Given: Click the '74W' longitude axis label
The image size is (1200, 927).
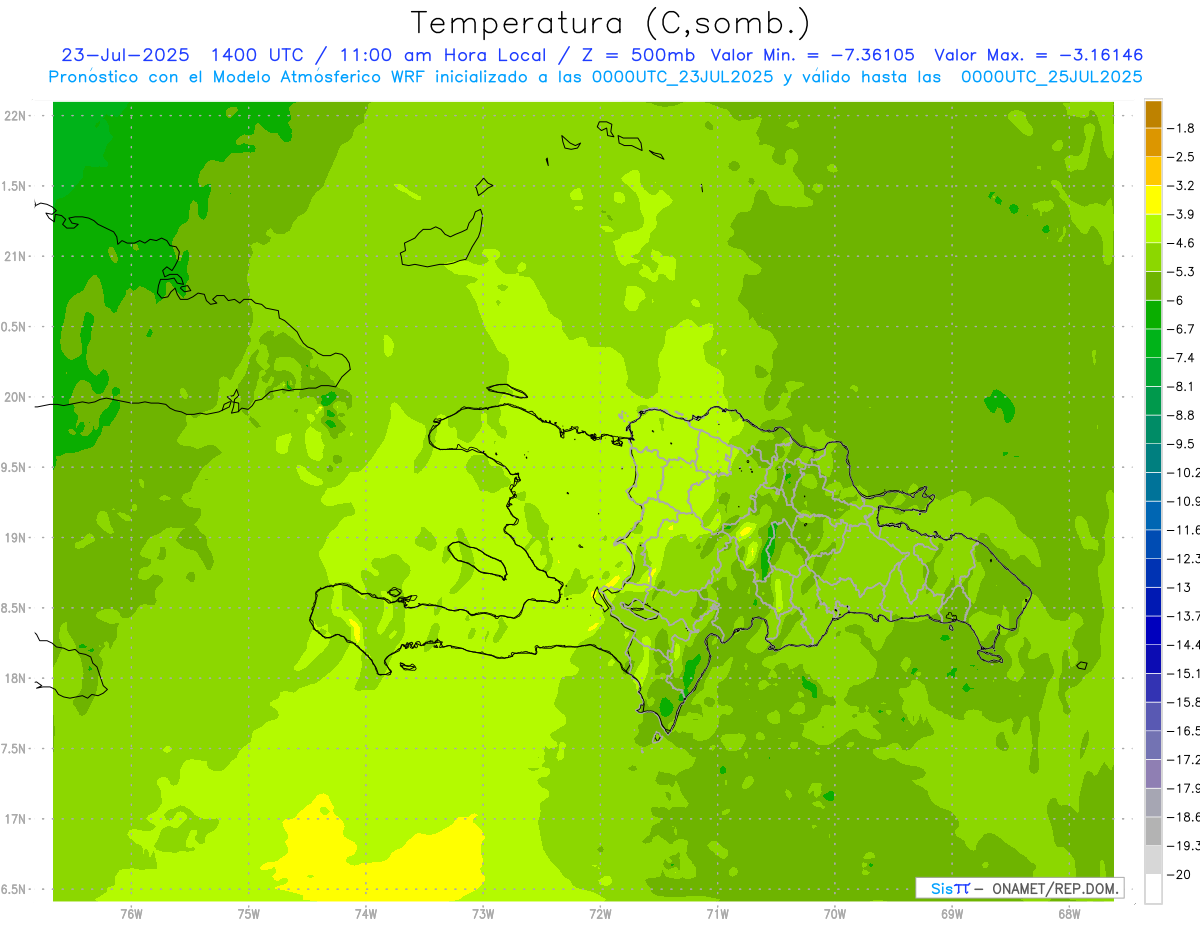Looking at the screenshot, I should tap(365, 913).
